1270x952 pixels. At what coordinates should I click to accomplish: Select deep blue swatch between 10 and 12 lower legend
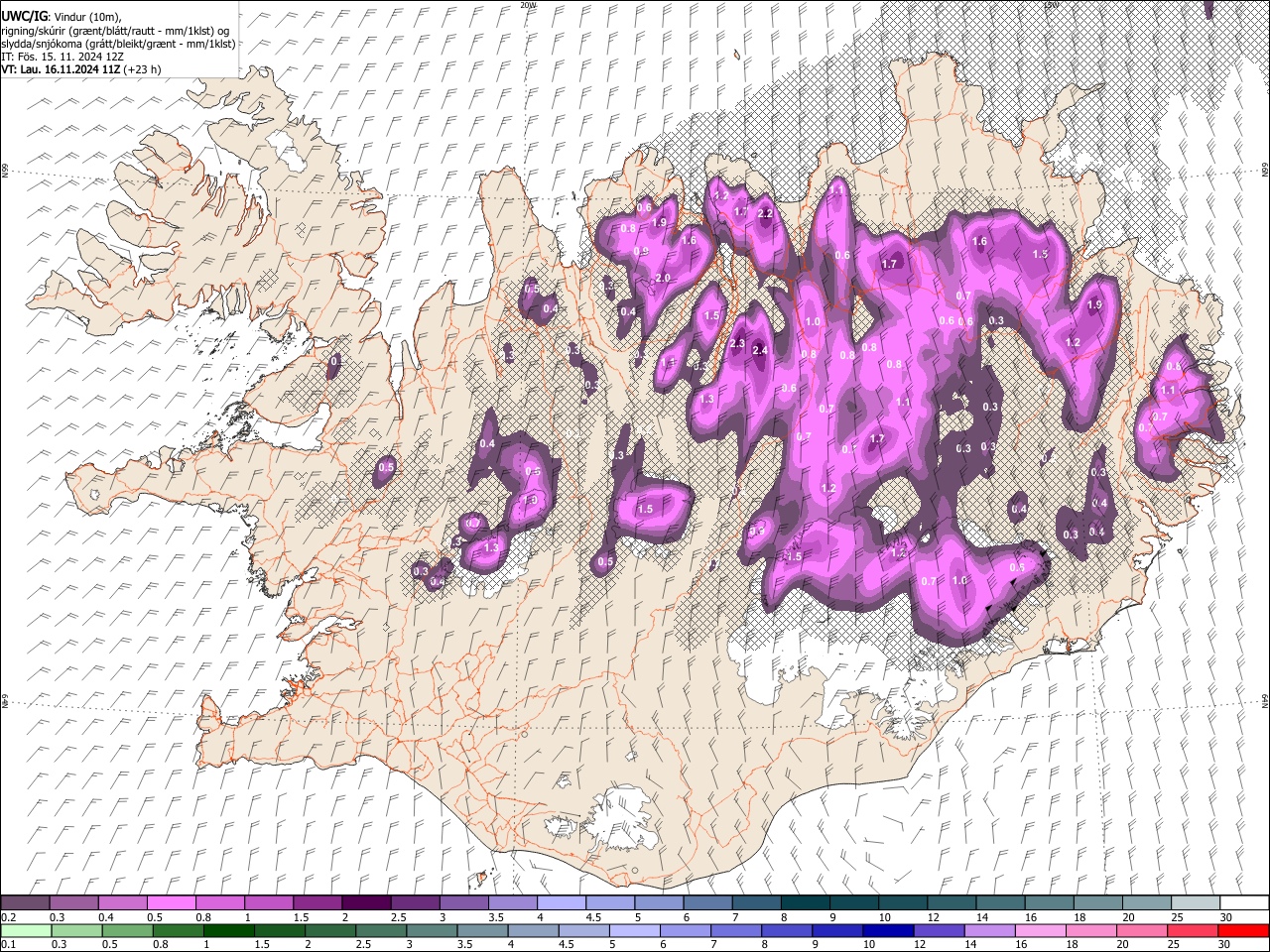[x=887, y=930]
